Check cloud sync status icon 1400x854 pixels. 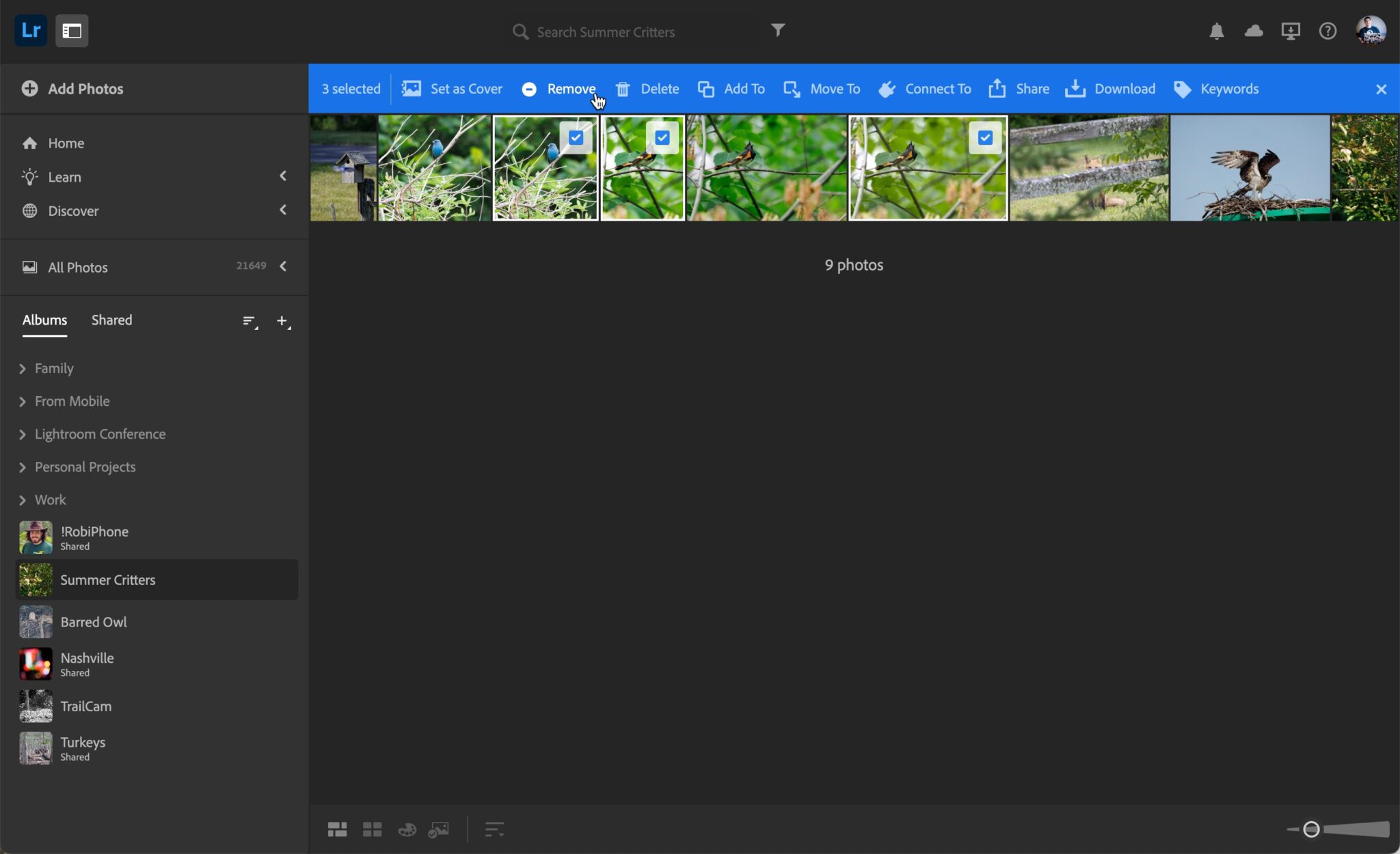click(x=1254, y=31)
